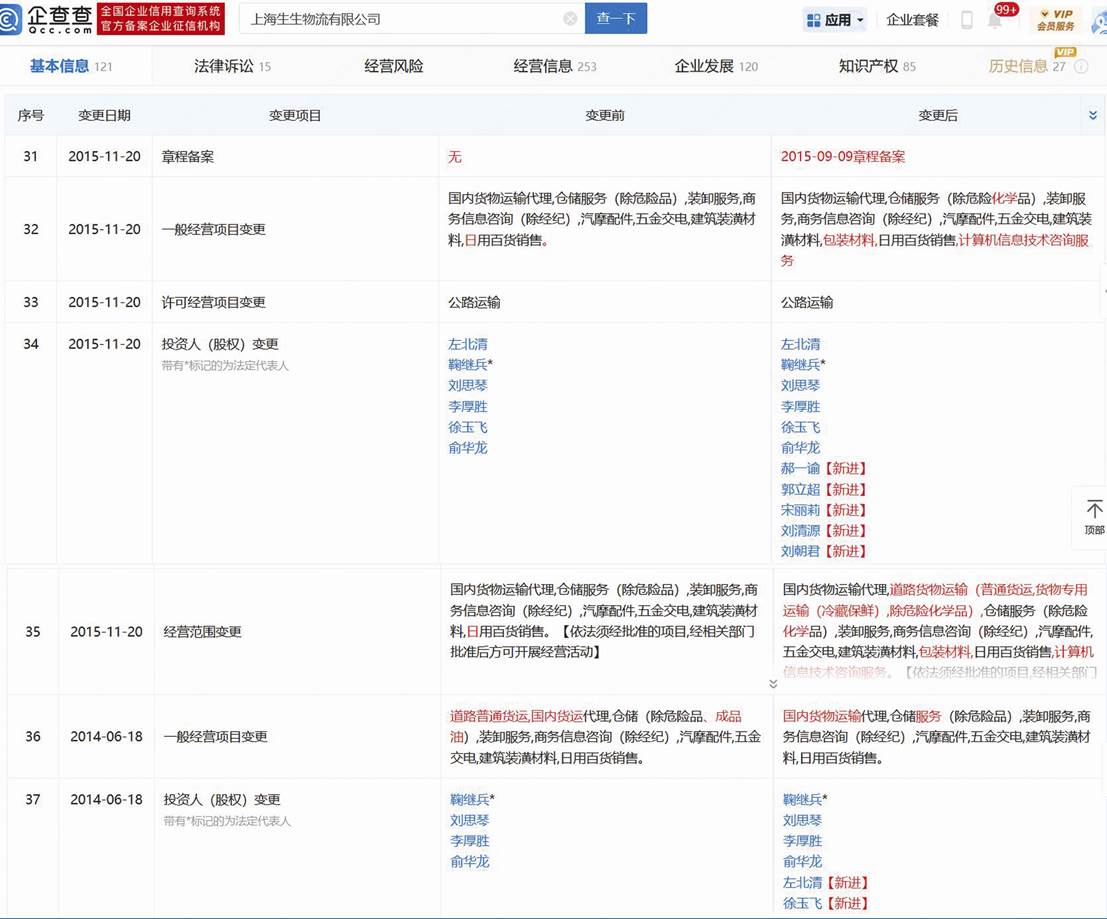Expand the table header double-chevron at right
Screen dimensions: 1107x919
pyautogui.click(x=1093, y=116)
